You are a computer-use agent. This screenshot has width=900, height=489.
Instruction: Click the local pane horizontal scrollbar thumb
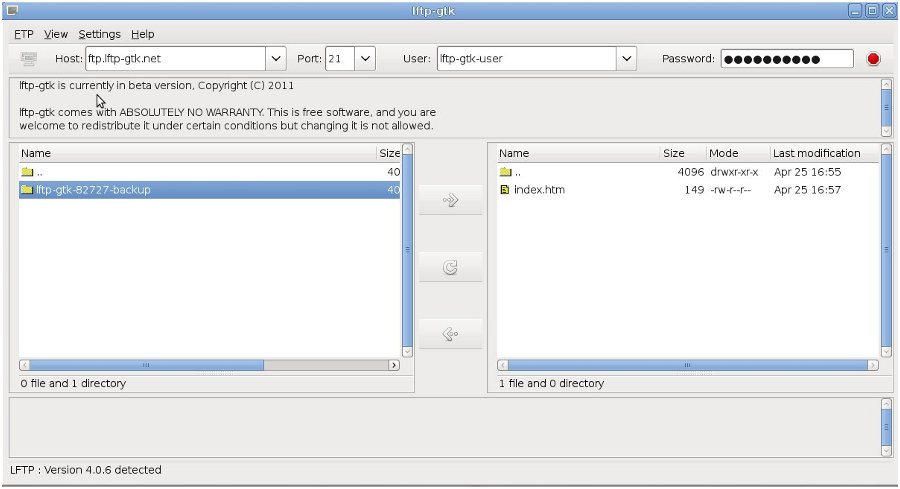pyautogui.click(x=146, y=365)
